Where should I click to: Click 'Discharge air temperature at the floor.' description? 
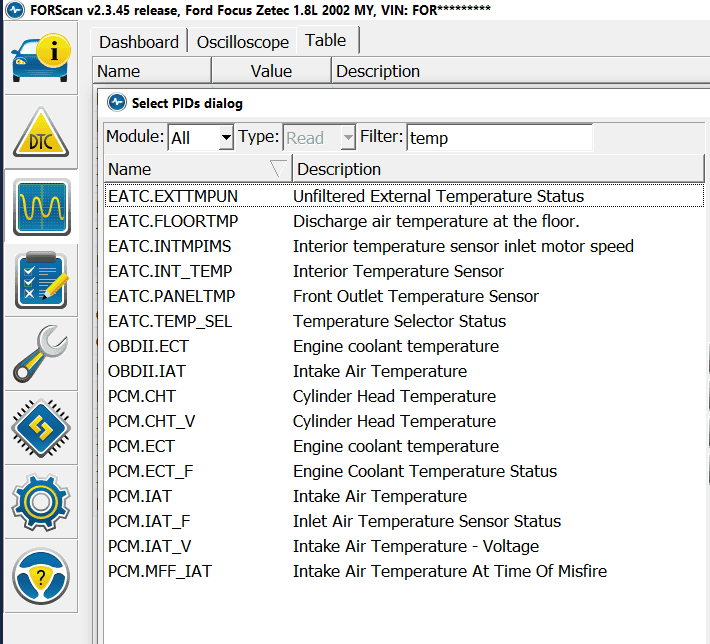(436, 221)
